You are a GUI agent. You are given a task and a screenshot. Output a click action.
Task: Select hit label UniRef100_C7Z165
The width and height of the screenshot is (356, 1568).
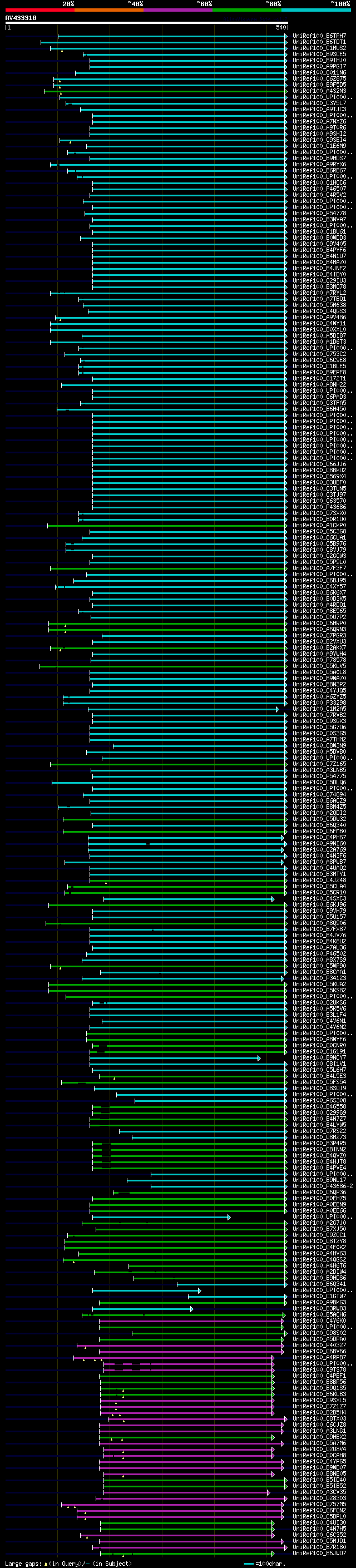click(x=319, y=764)
